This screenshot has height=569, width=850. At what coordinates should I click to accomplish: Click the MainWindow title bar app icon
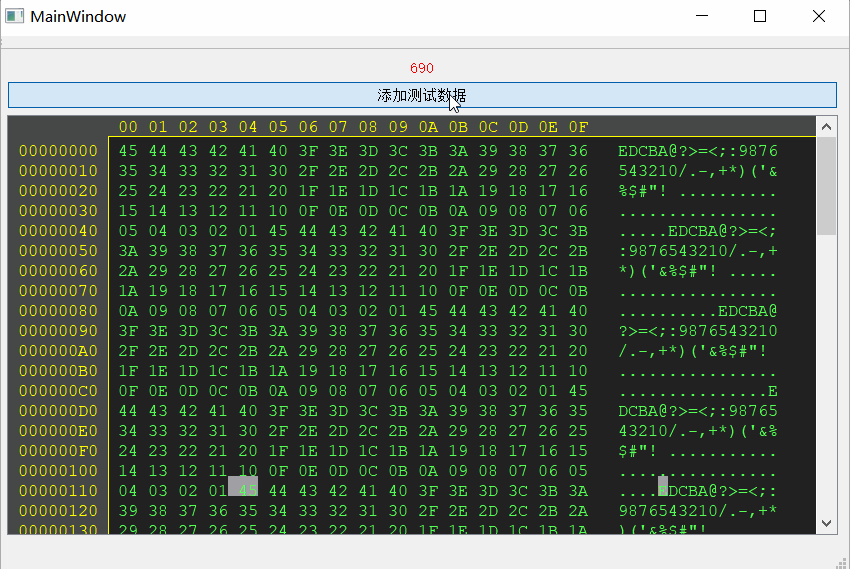pyautogui.click(x=15, y=16)
